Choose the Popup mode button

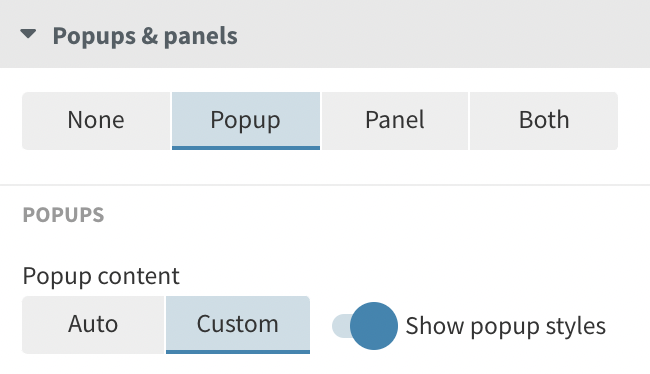246,121
